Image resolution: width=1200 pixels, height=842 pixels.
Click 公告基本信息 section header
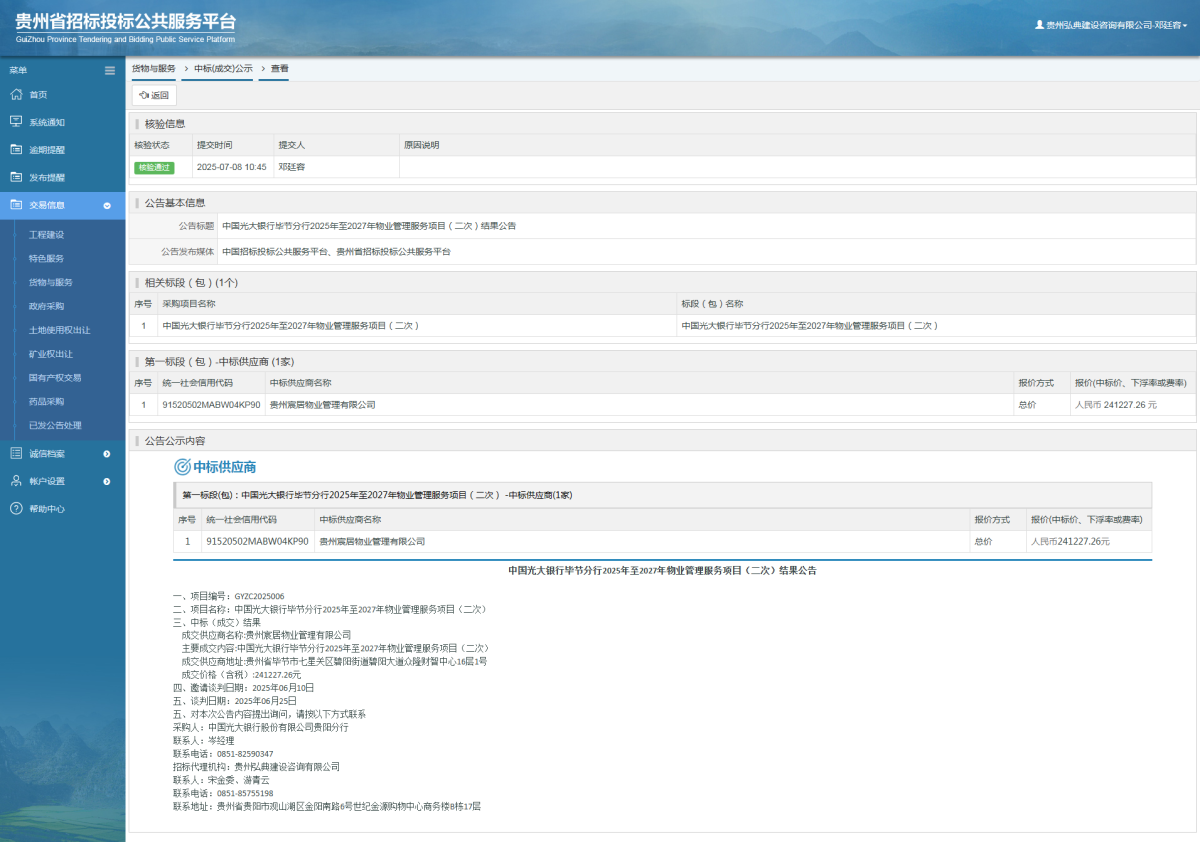(175, 202)
